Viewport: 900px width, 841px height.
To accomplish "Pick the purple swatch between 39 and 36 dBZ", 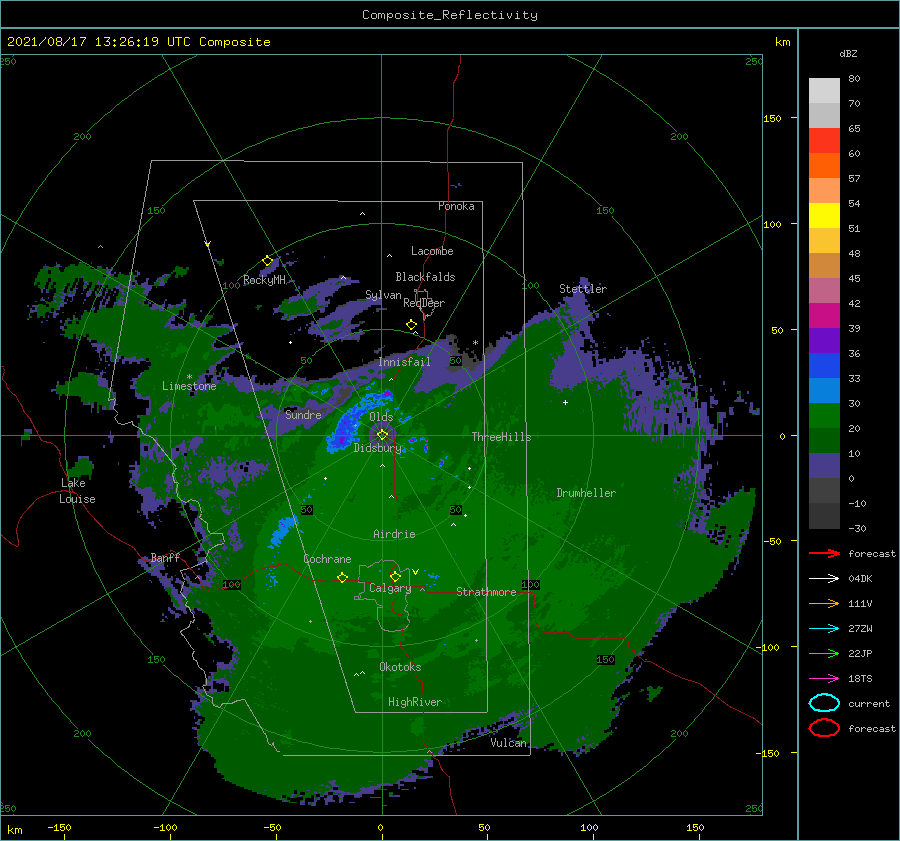I will tap(824, 341).
